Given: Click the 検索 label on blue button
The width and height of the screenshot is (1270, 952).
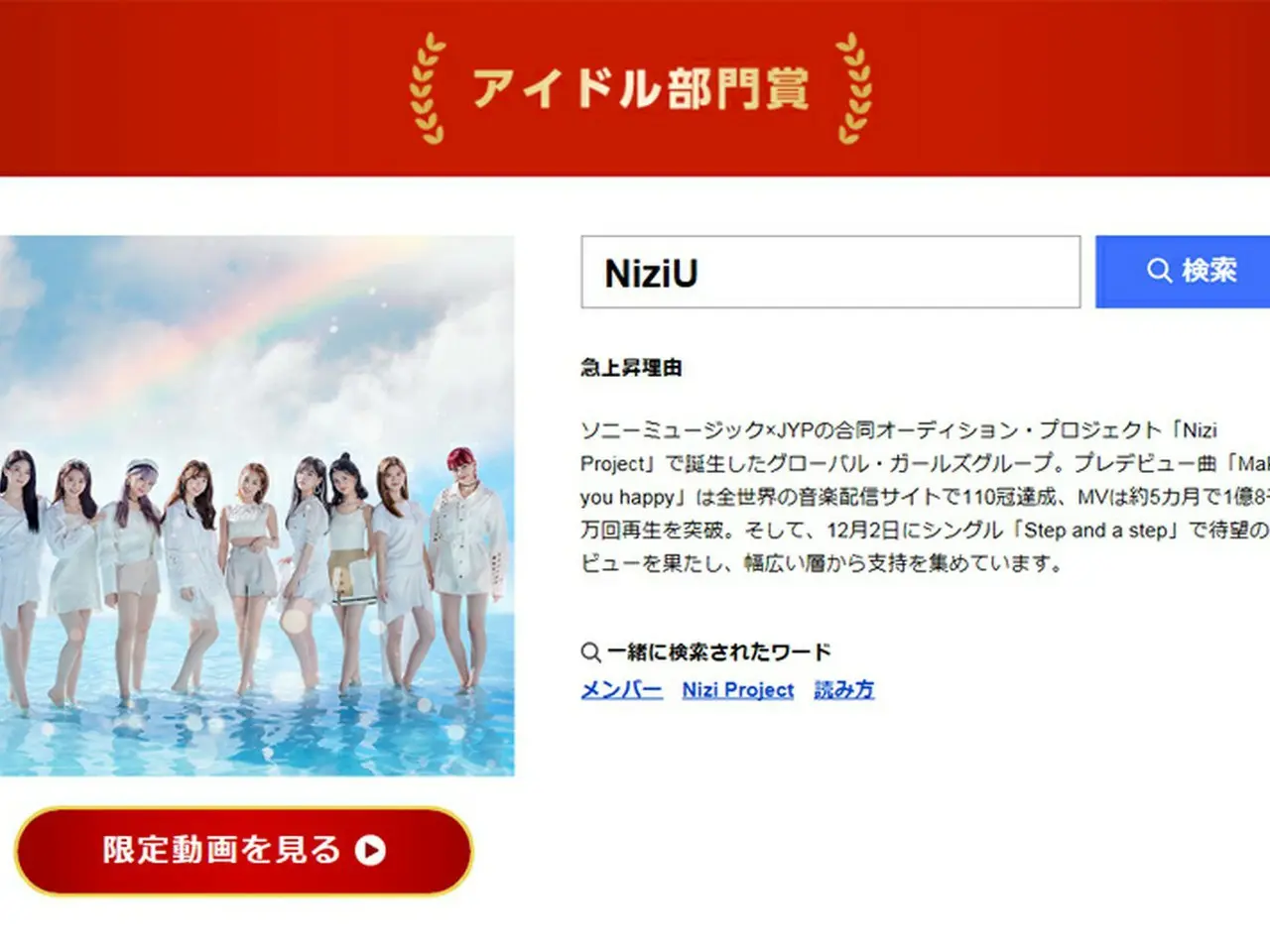Looking at the screenshot, I should point(1209,270).
